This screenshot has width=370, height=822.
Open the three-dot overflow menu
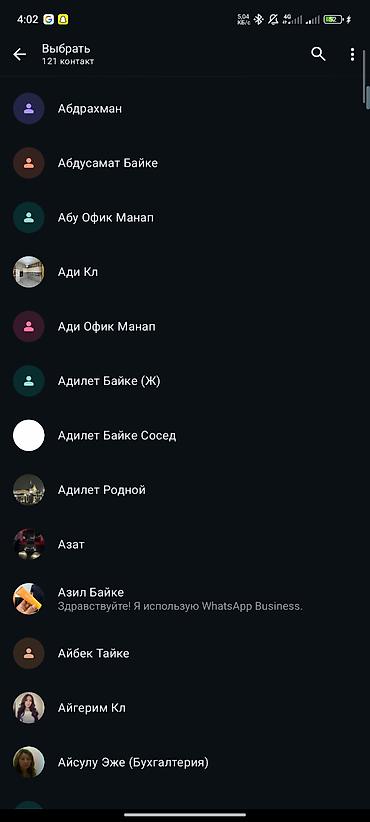[x=352, y=54]
